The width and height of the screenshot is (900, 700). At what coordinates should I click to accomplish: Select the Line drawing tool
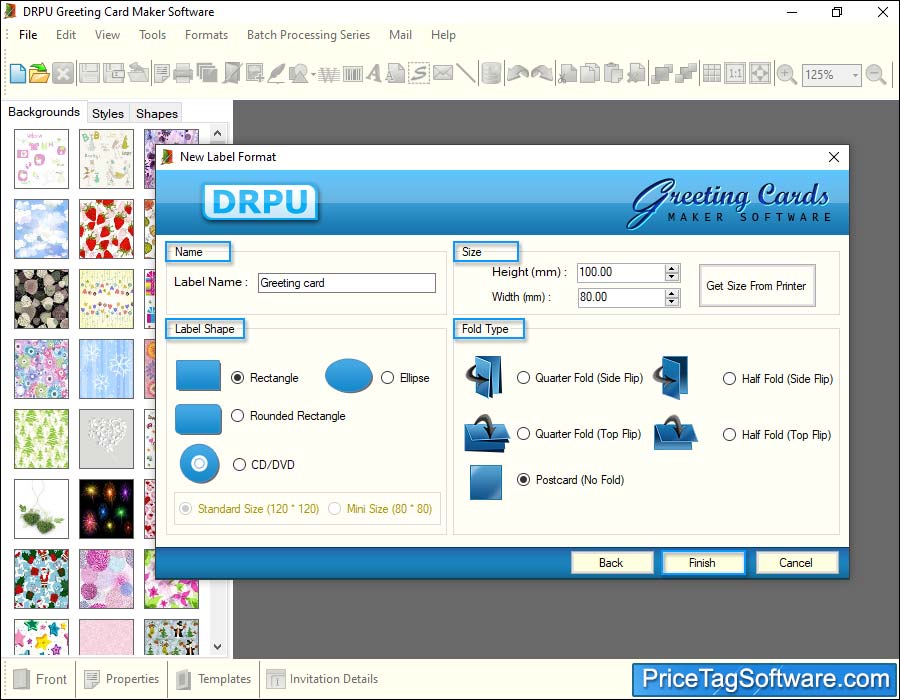(466, 74)
